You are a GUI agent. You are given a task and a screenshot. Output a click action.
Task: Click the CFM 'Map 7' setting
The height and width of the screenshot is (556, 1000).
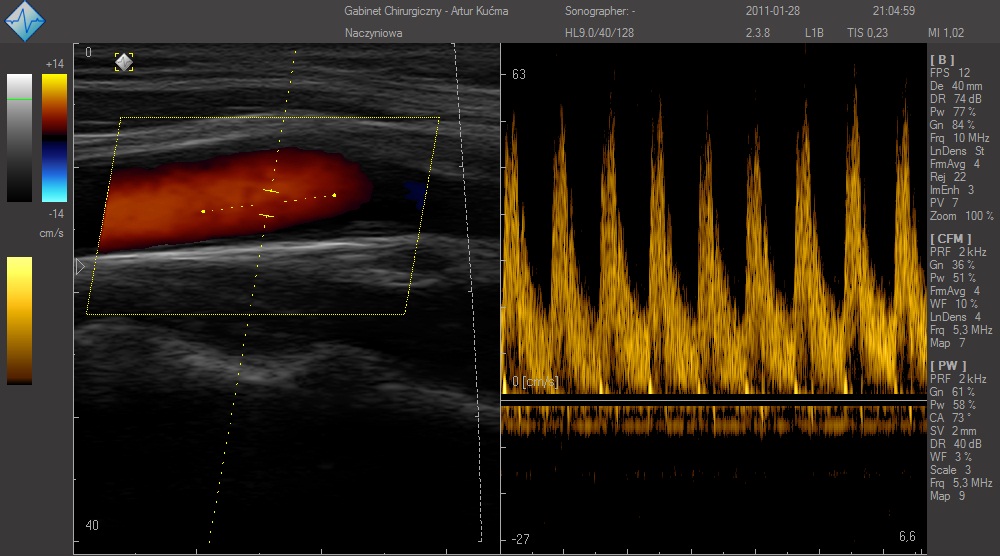[x=947, y=343]
